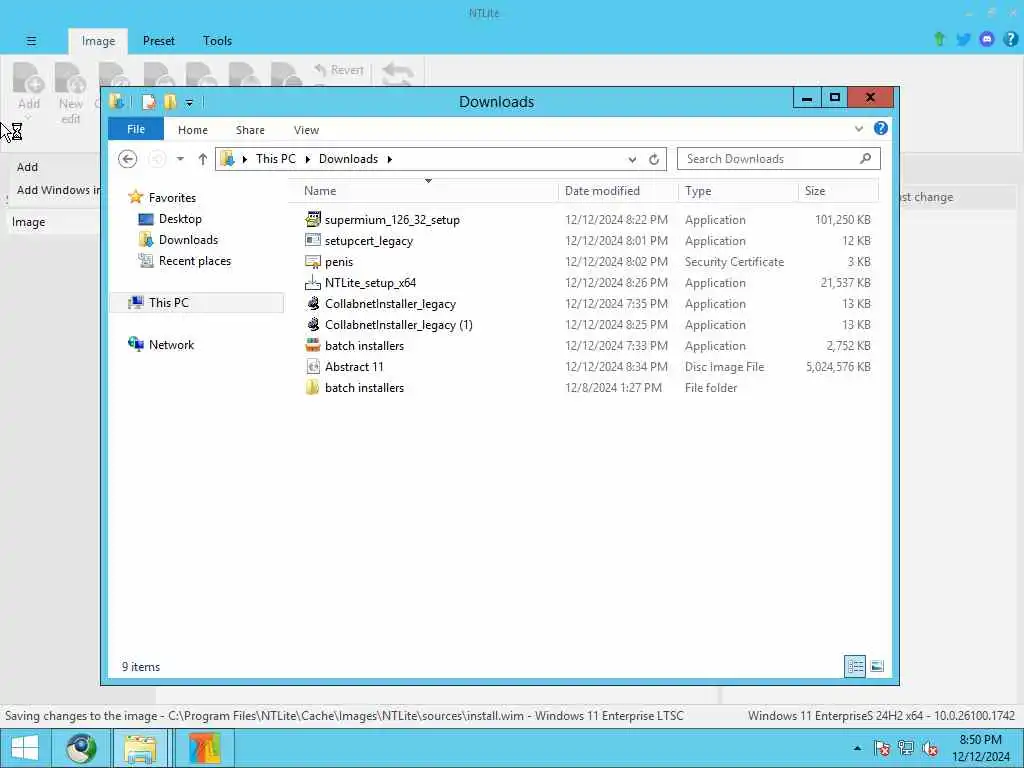The width and height of the screenshot is (1024, 768).
Task: Click the search magnifier icon
Action: (865, 158)
